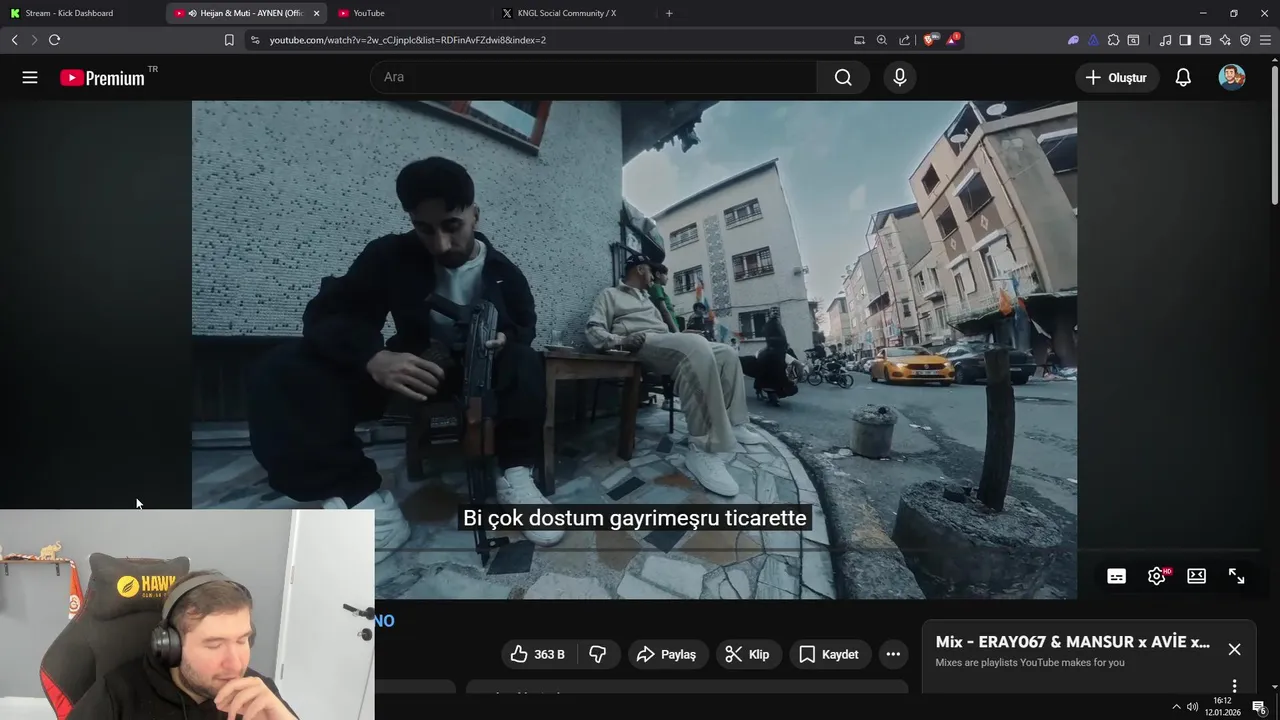Open the Mix playlist options menu
1280x720 pixels.
coord(1234,686)
